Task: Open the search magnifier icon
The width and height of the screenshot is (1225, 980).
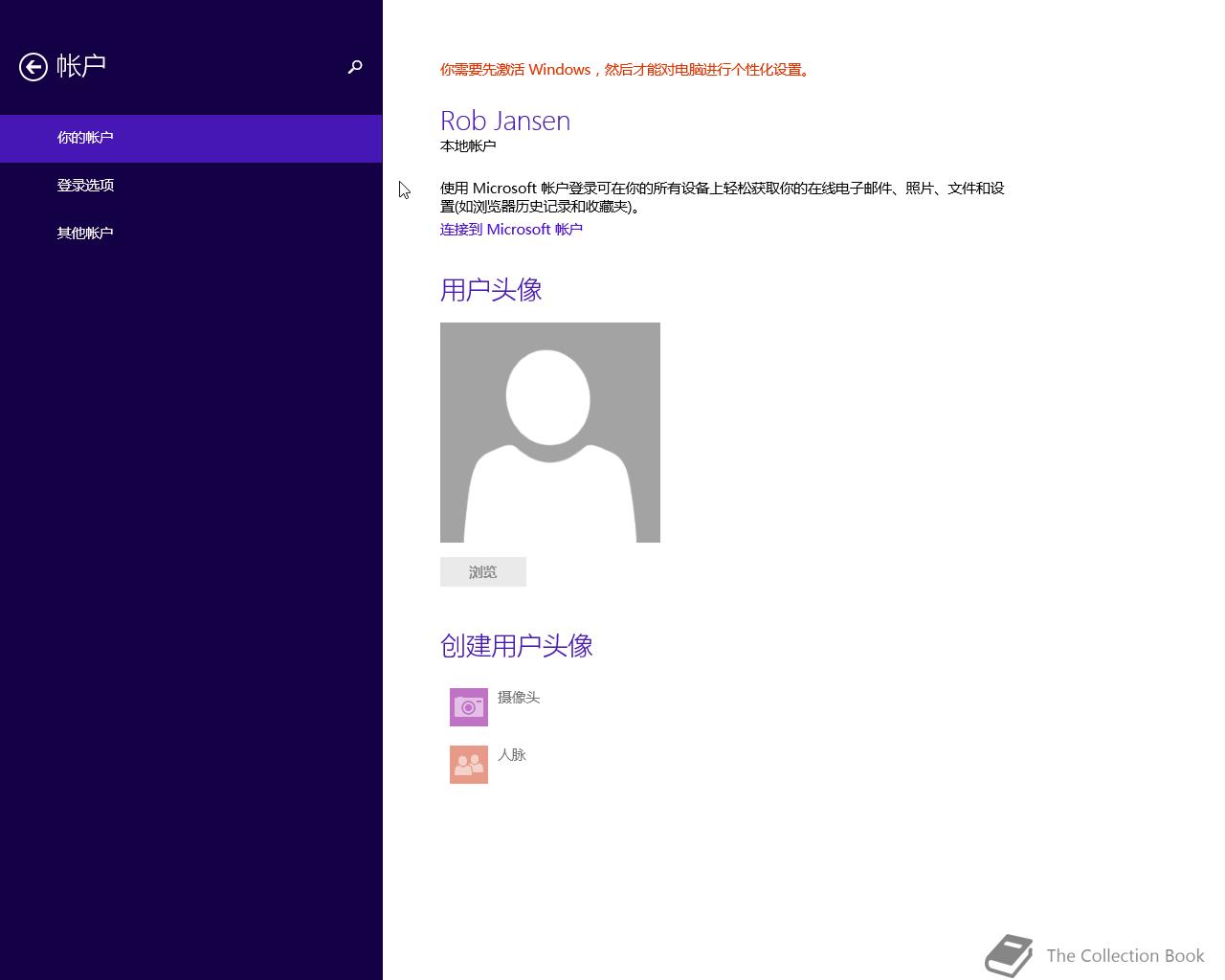Action: click(355, 67)
